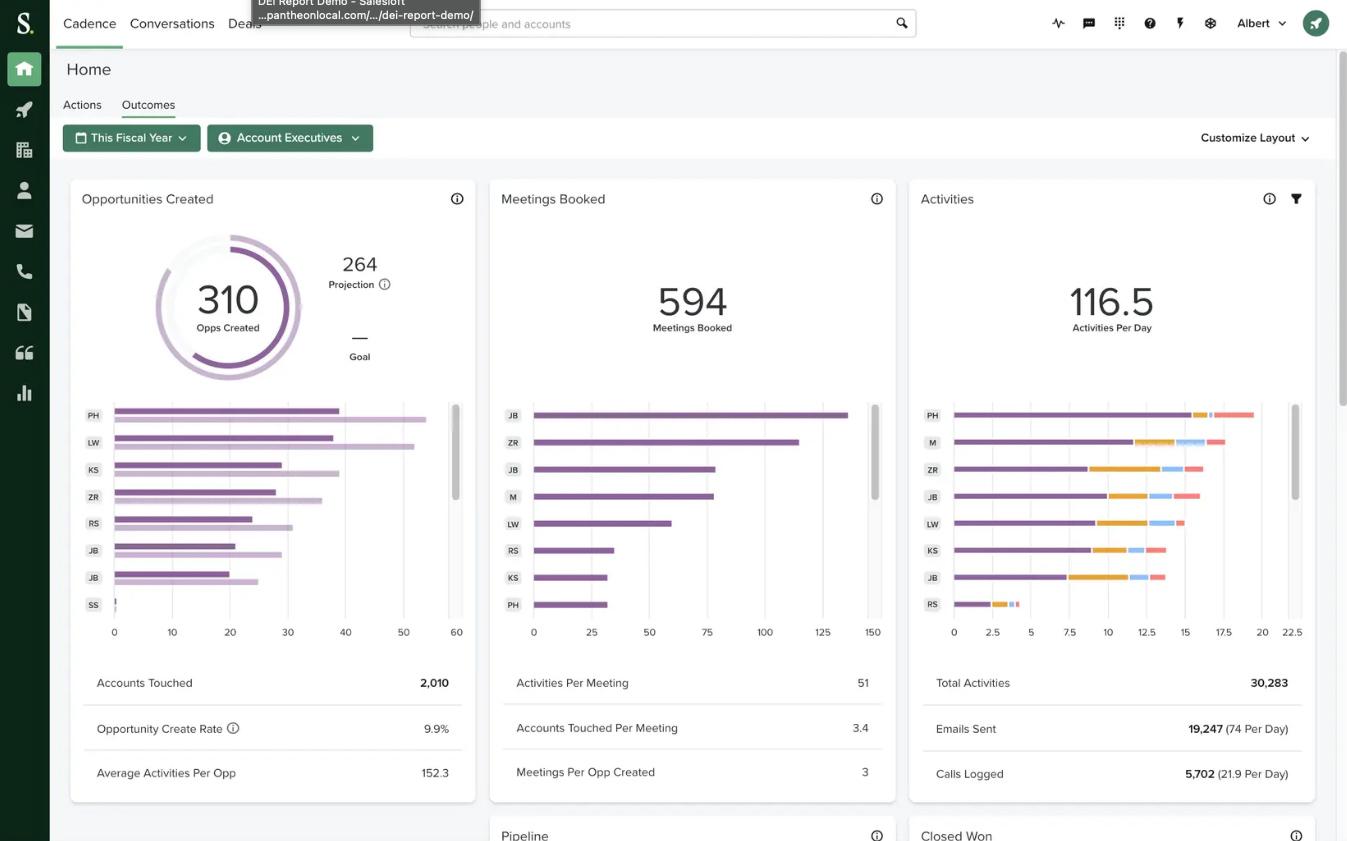Open the Activities card filter icon
The image size is (1347, 841).
click(x=1296, y=199)
